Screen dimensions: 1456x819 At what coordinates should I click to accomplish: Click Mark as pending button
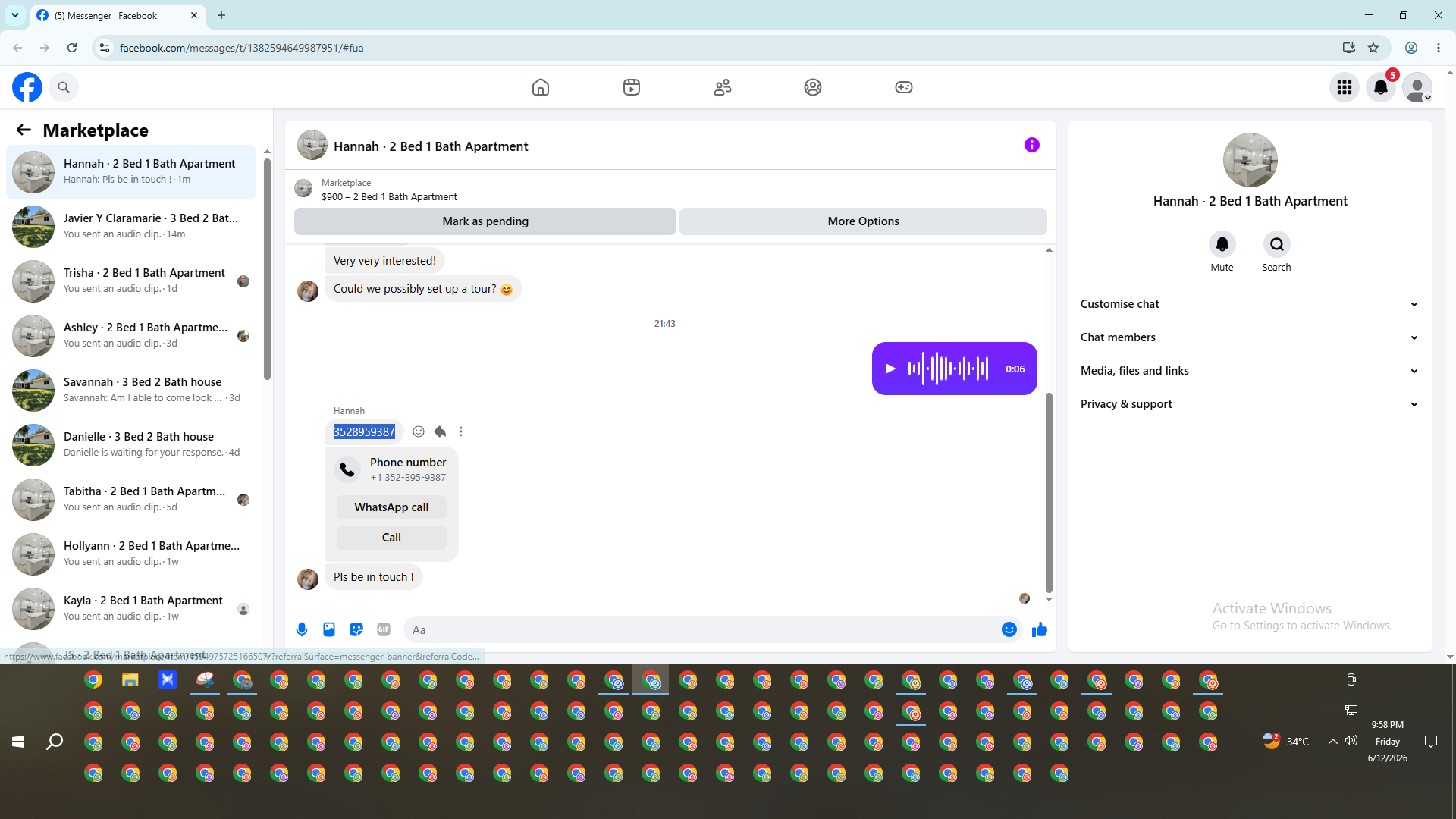pyautogui.click(x=485, y=221)
